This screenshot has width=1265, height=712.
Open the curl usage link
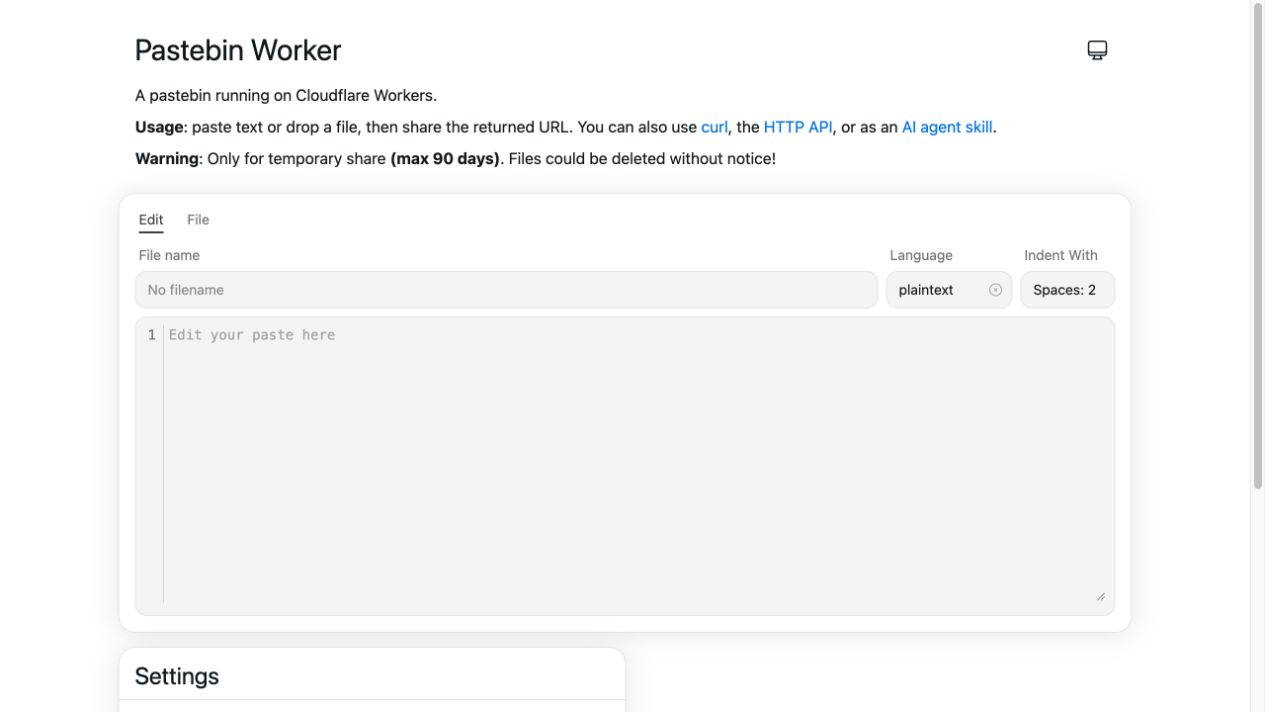[714, 127]
